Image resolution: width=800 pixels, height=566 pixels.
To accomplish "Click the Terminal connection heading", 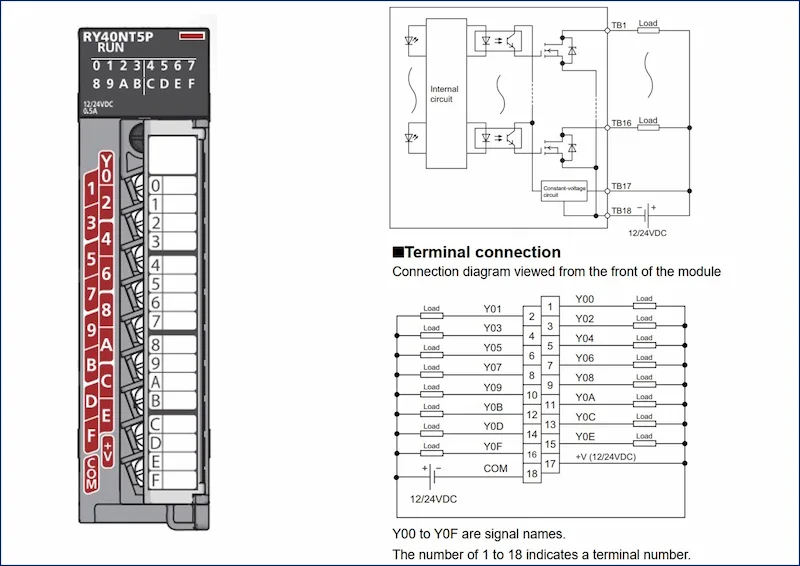I will tap(477, 252).
